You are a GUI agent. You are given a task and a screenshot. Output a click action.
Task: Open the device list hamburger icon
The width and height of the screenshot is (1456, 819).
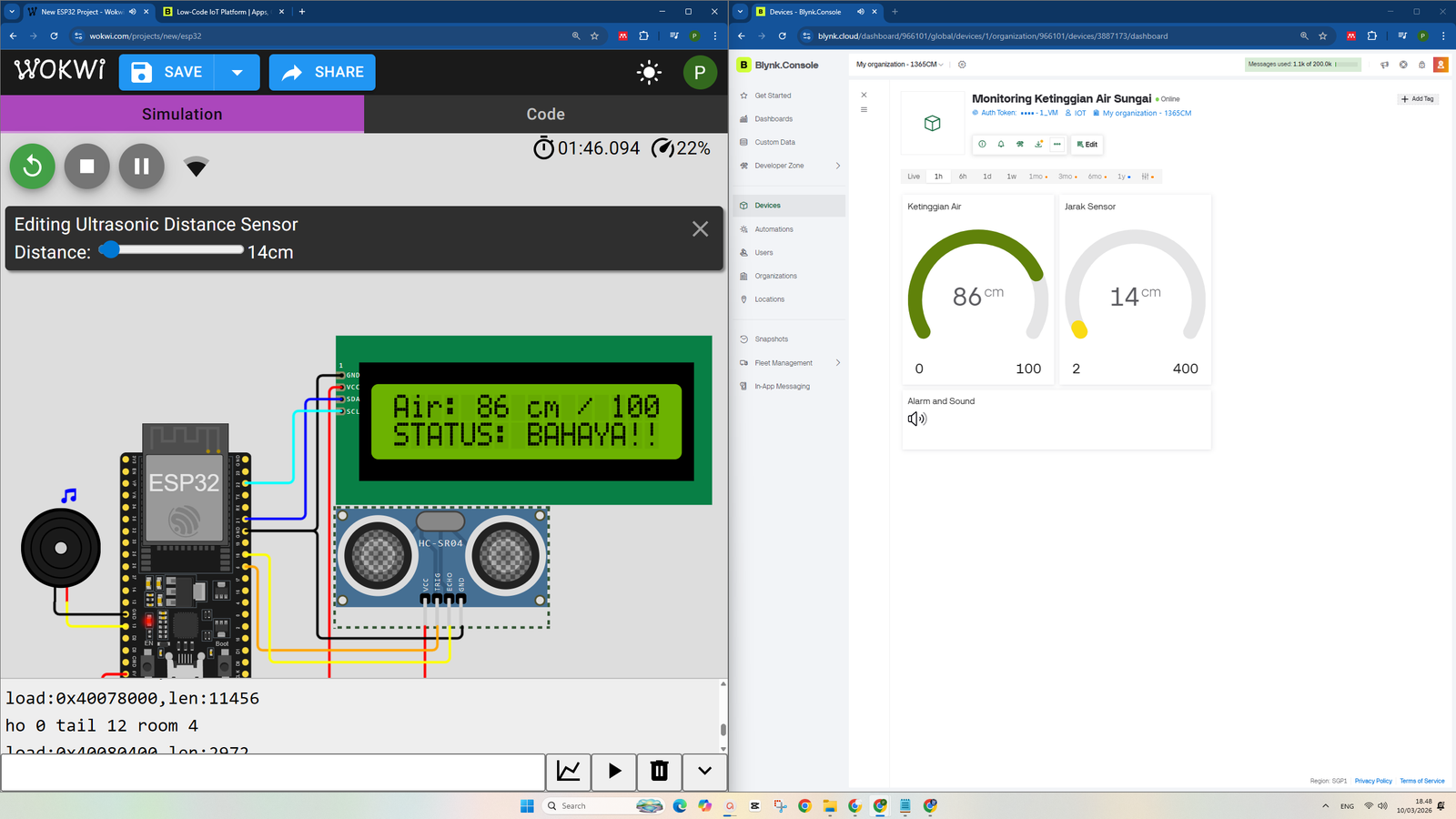click(x=864, y=109)
